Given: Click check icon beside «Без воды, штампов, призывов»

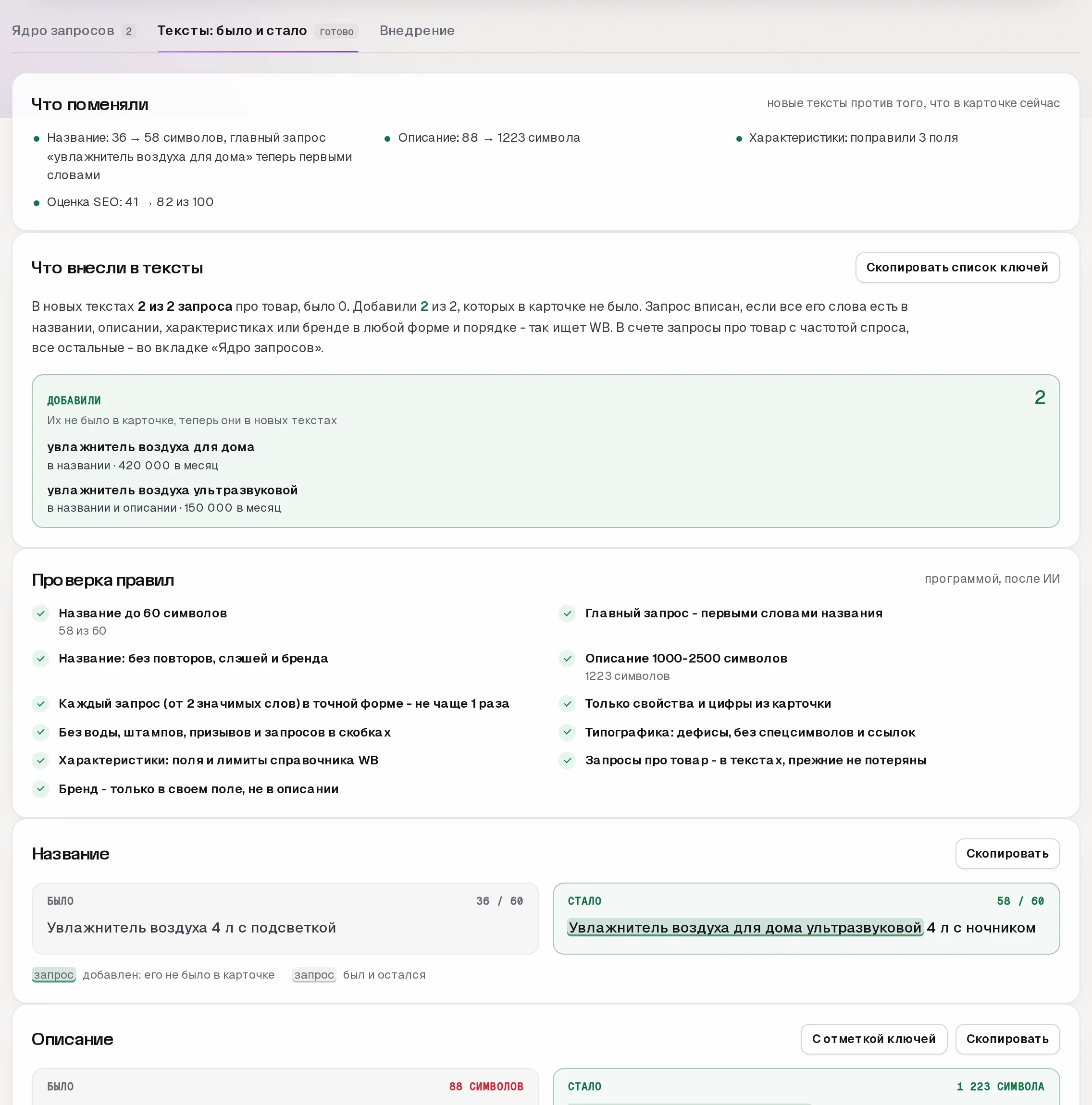Looking at the screenshot, I should pyautogui.click(x=41, y=732).
